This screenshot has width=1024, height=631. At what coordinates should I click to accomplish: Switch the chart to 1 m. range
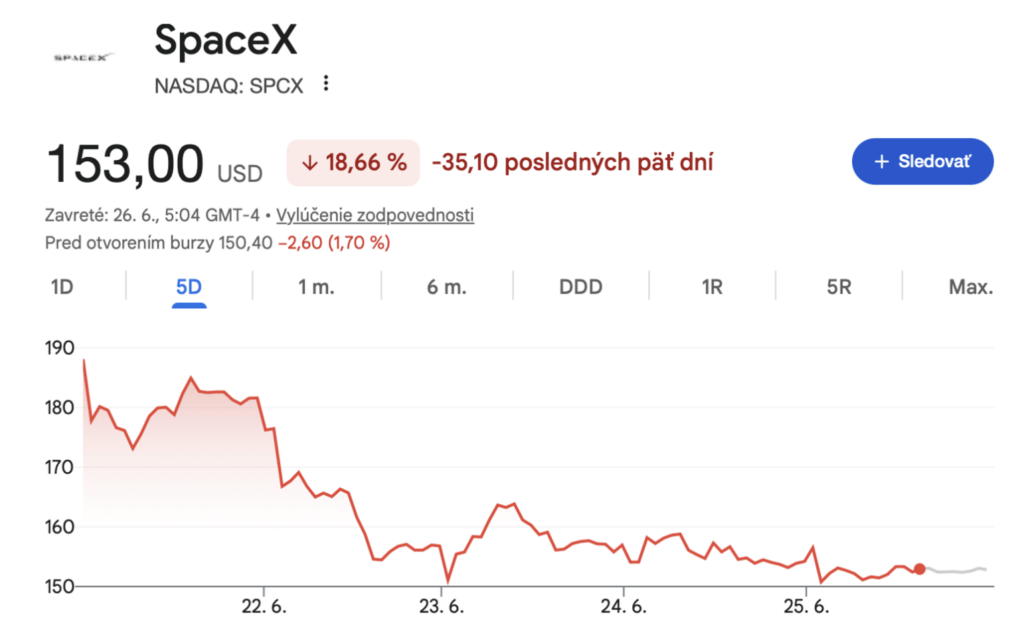coord(316,287)
